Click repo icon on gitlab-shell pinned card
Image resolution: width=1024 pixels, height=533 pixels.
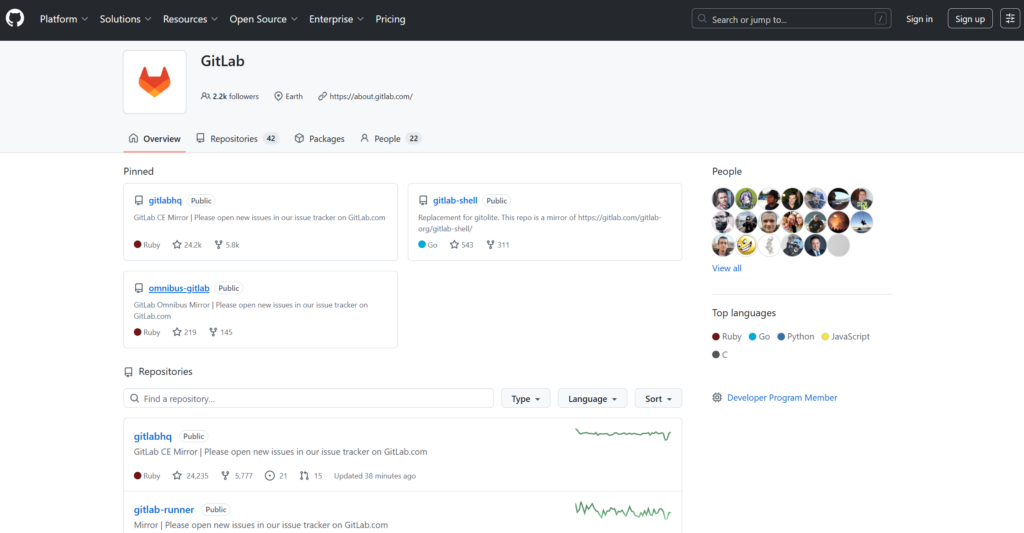[423, 201]
